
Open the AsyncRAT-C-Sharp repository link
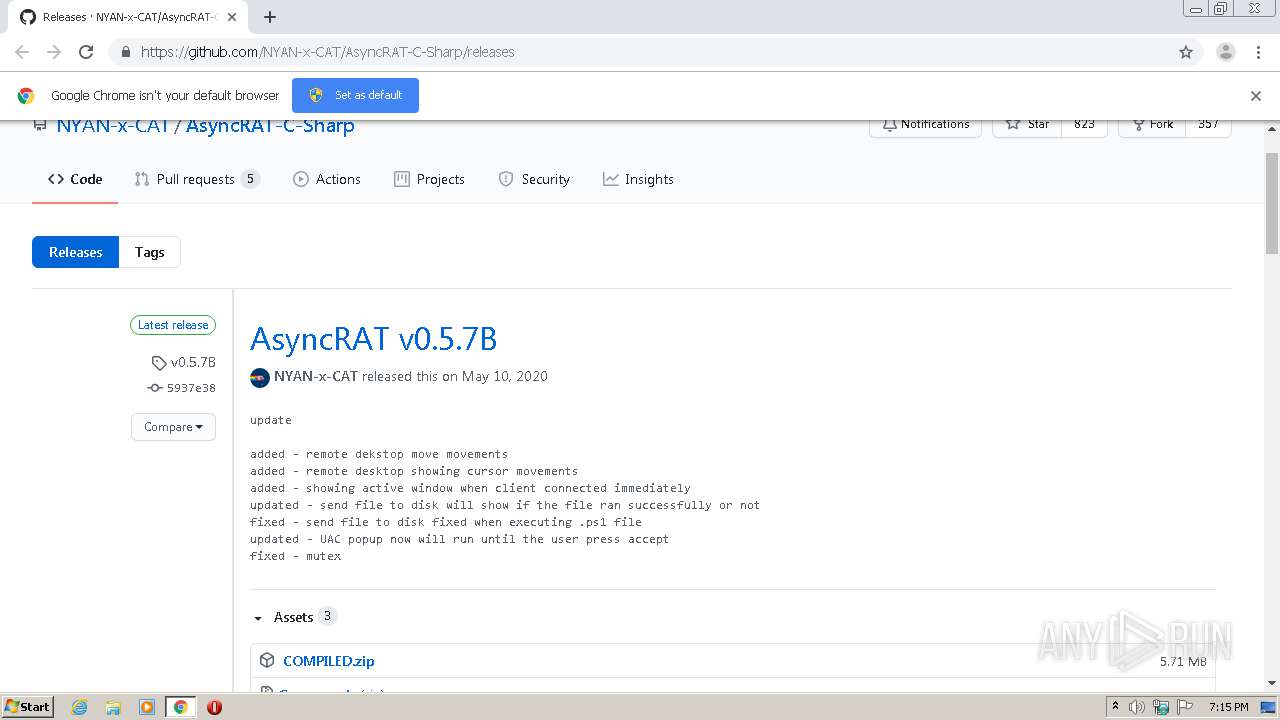(270, 126)
